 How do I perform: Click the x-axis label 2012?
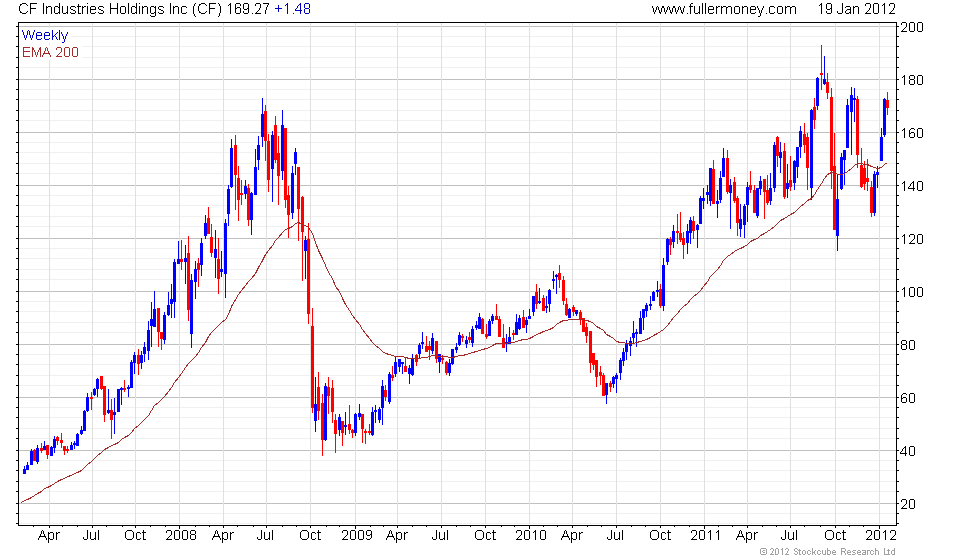point(881,536)
